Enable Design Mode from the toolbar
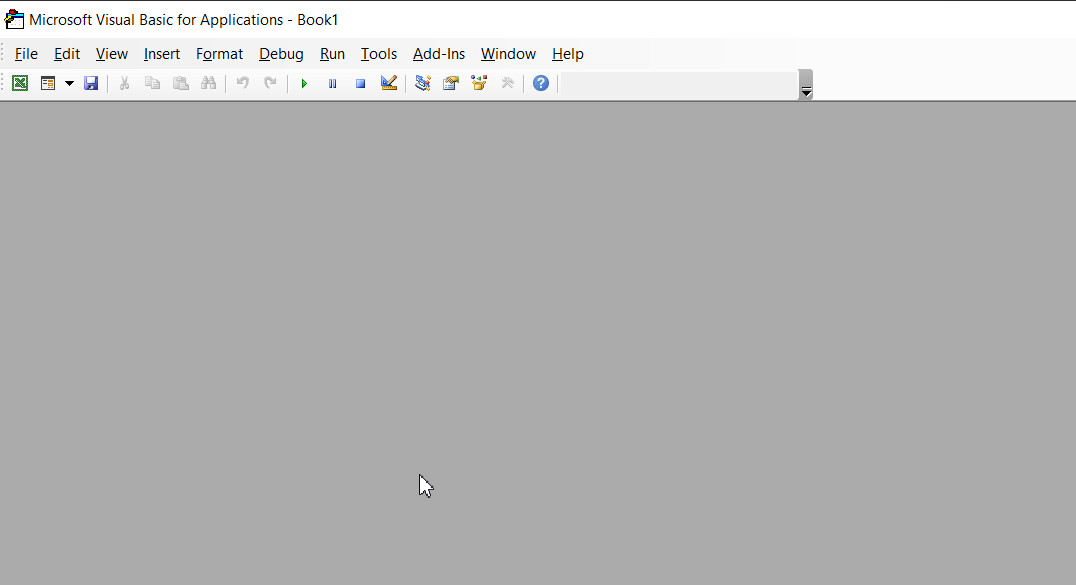 click(x=388, y=83)
